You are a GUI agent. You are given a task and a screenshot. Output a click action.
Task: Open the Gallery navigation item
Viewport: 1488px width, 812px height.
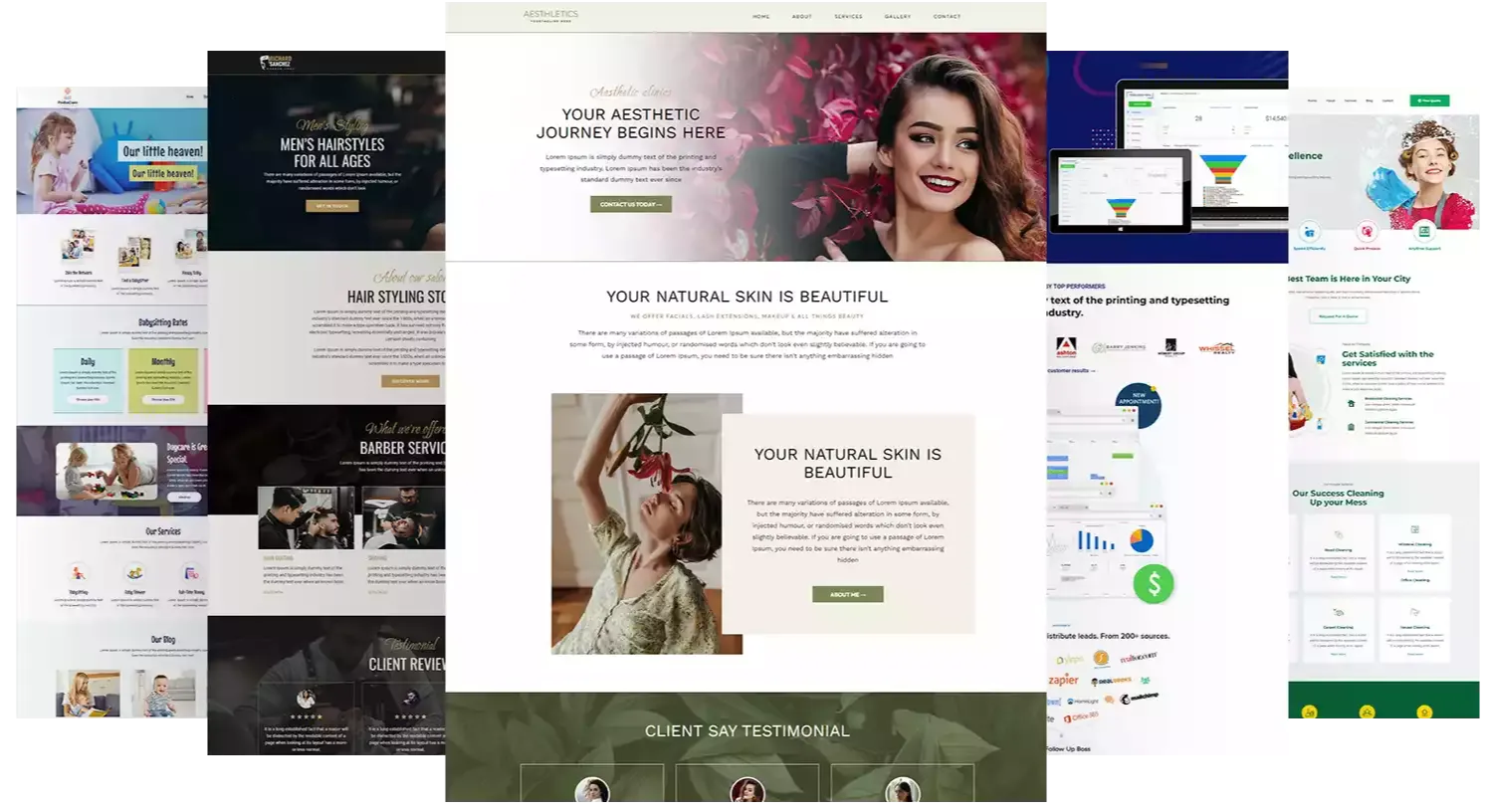pos(897,17)
